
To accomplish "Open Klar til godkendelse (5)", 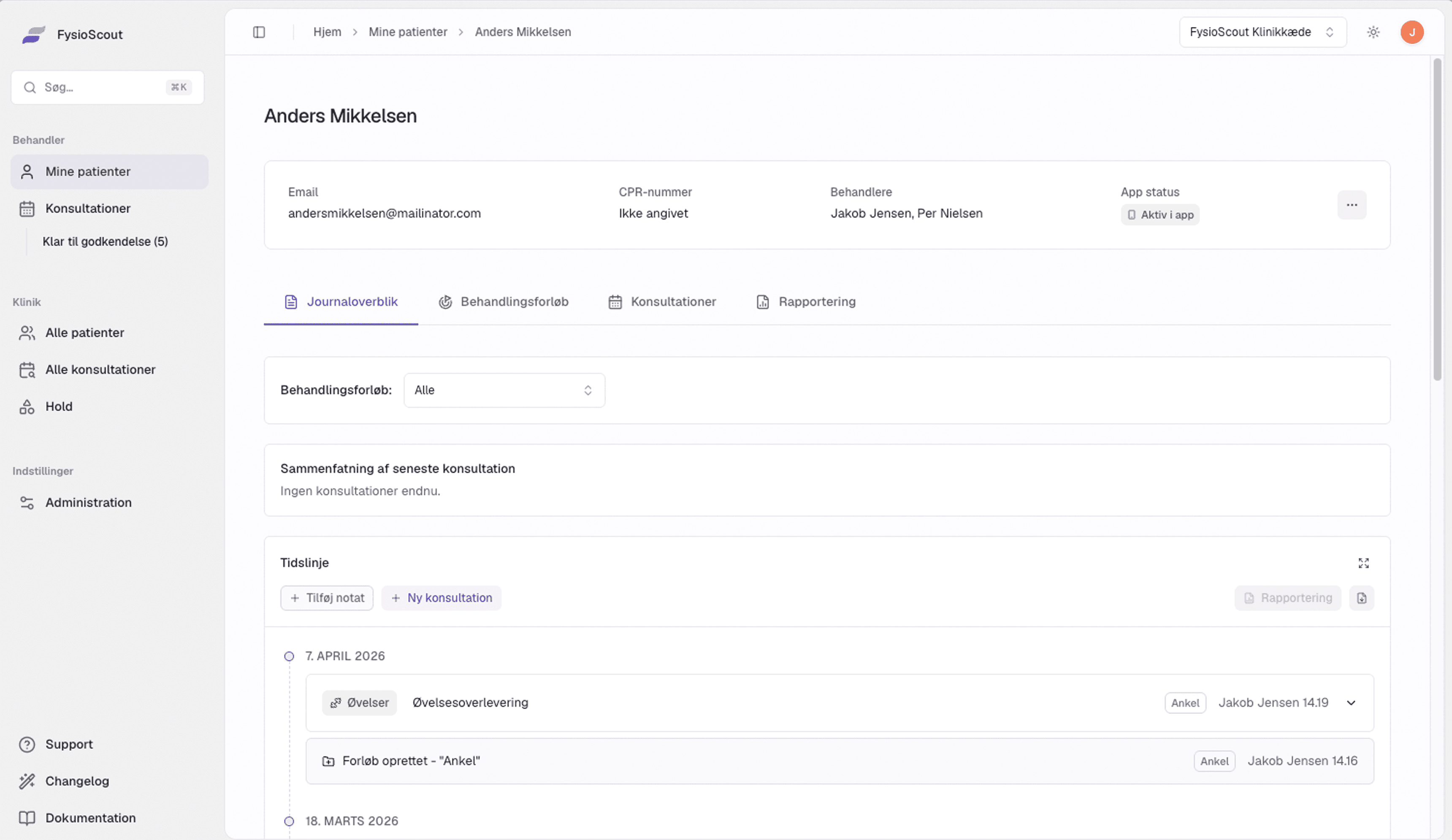I will click(x=106, y=241).
